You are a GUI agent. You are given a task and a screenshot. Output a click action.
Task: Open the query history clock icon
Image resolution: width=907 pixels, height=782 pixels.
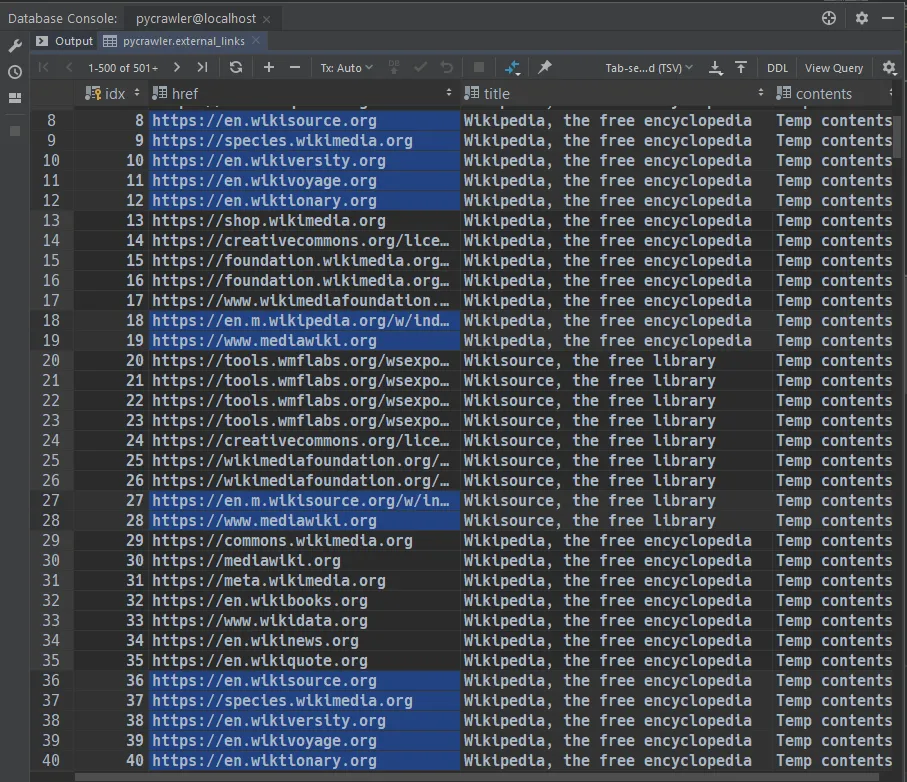(x=15, y=72)
